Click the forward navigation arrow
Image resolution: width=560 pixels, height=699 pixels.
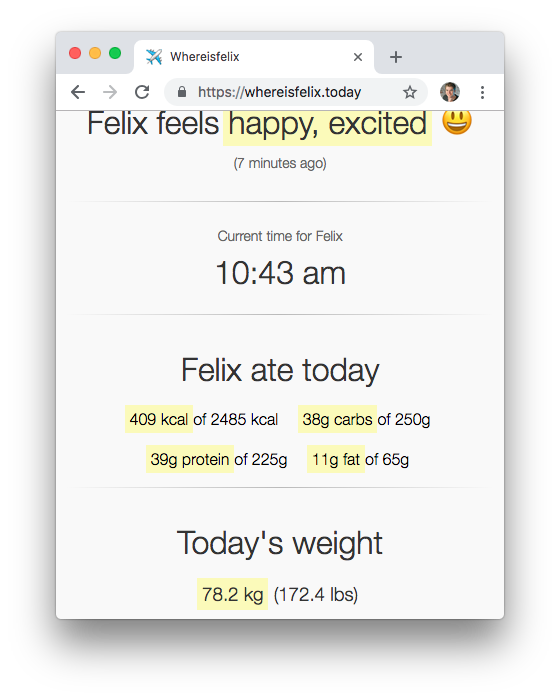click(110, 92)
